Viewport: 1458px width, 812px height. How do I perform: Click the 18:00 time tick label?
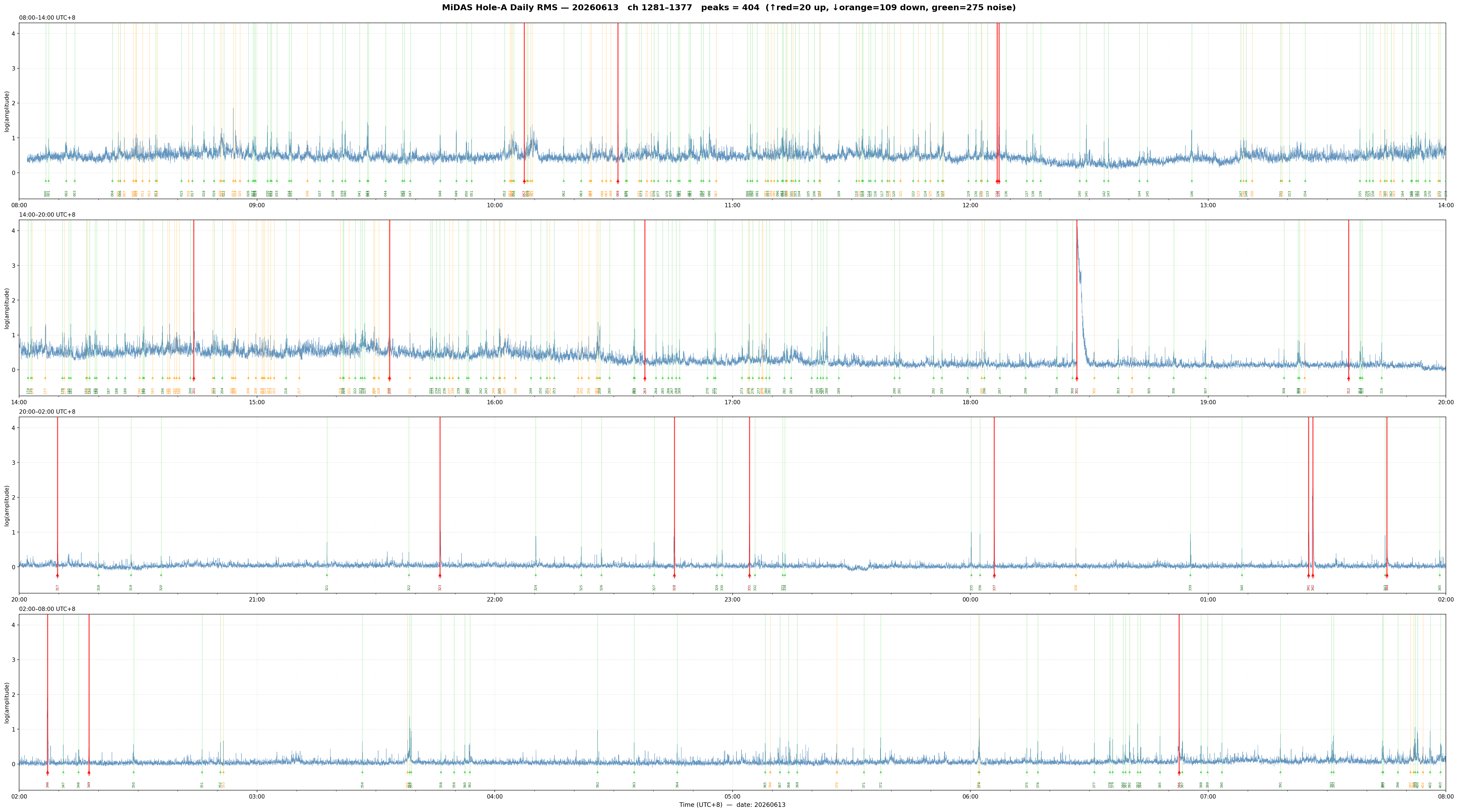click(x=970, y=402)
